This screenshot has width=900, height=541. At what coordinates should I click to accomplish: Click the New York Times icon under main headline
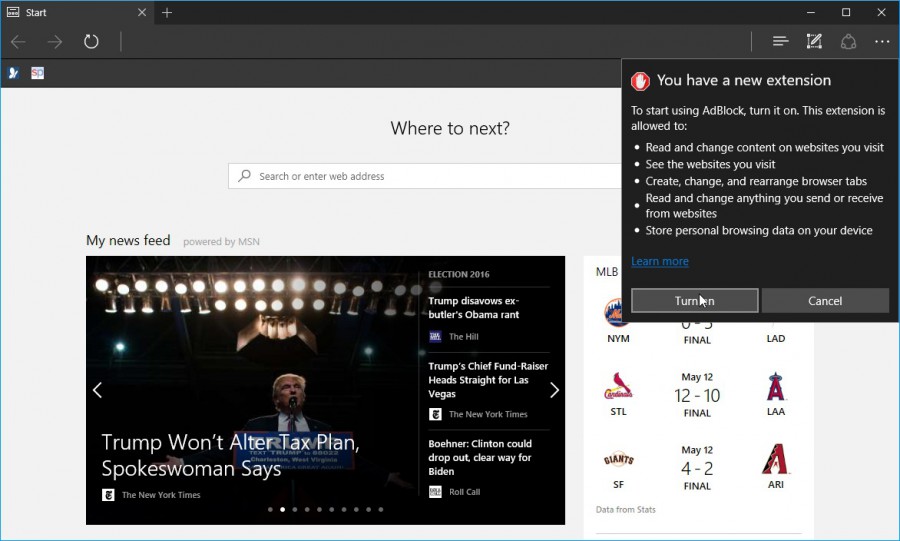108,495
